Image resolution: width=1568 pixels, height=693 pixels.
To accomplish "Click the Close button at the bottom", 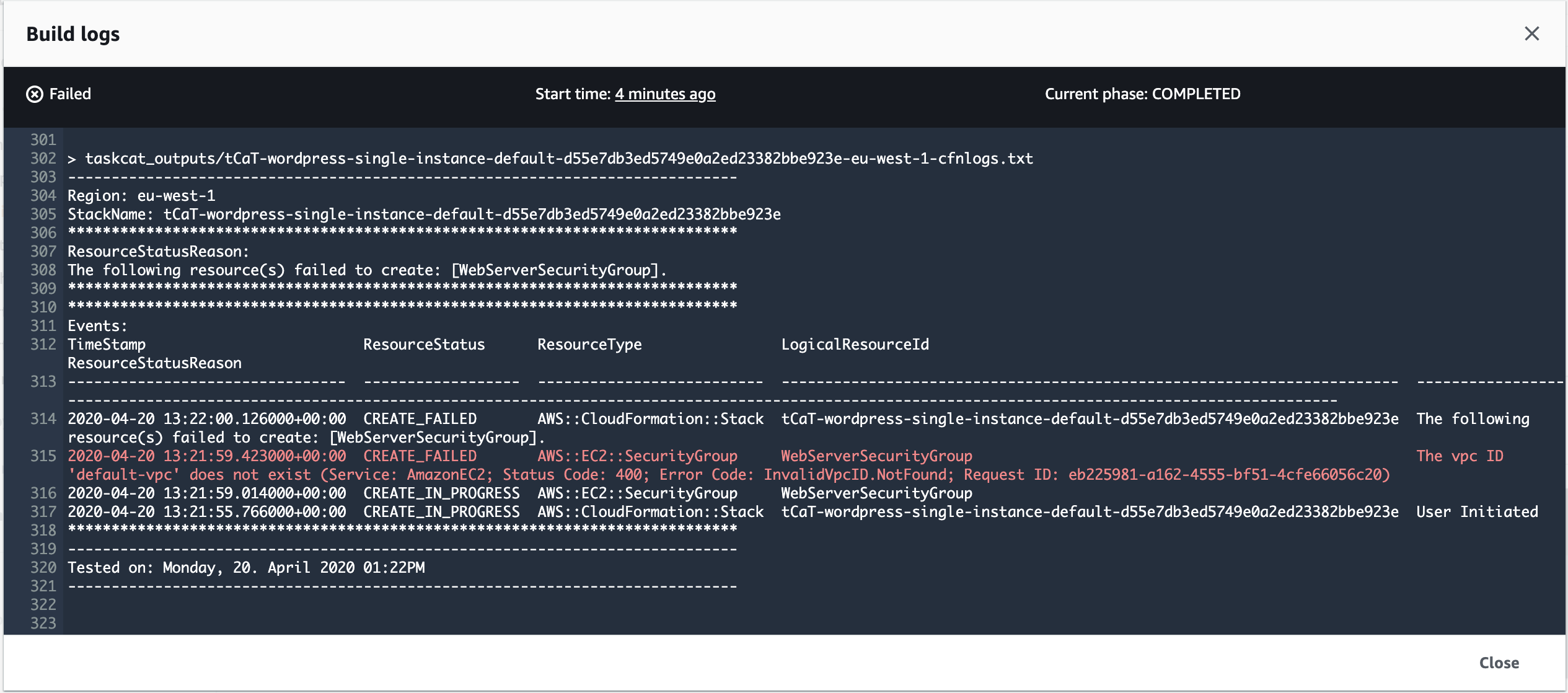I will (1499, 663).
